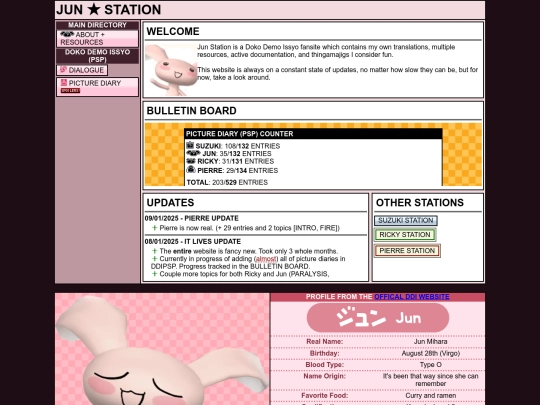Visit Ricky Station
The width and height of the screenshot is (540, 405).
pyautogui.click(x=405, y=235)
